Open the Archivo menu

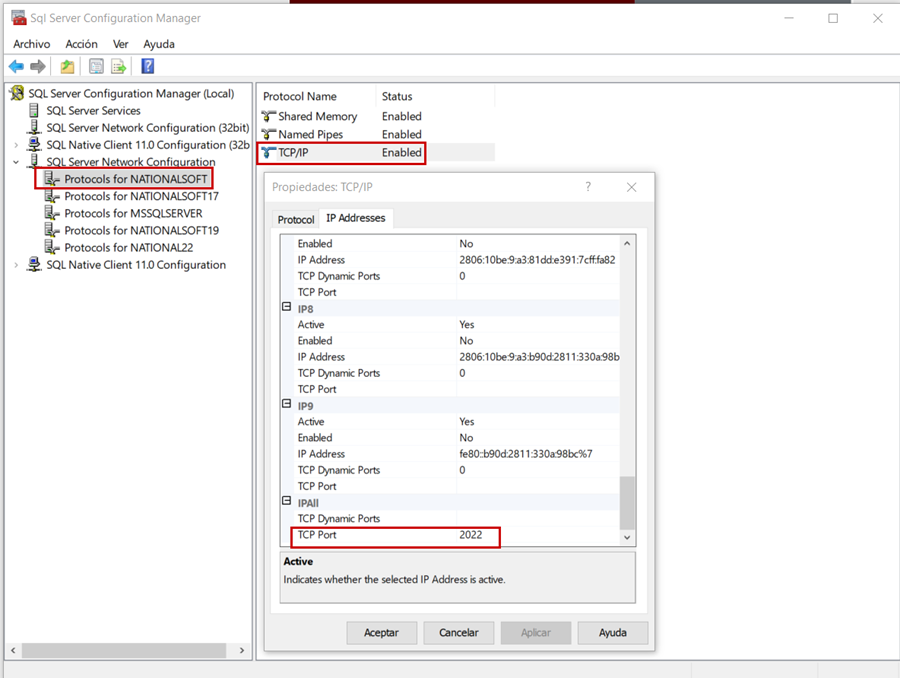pyautogui.click(x=32, y=44)
